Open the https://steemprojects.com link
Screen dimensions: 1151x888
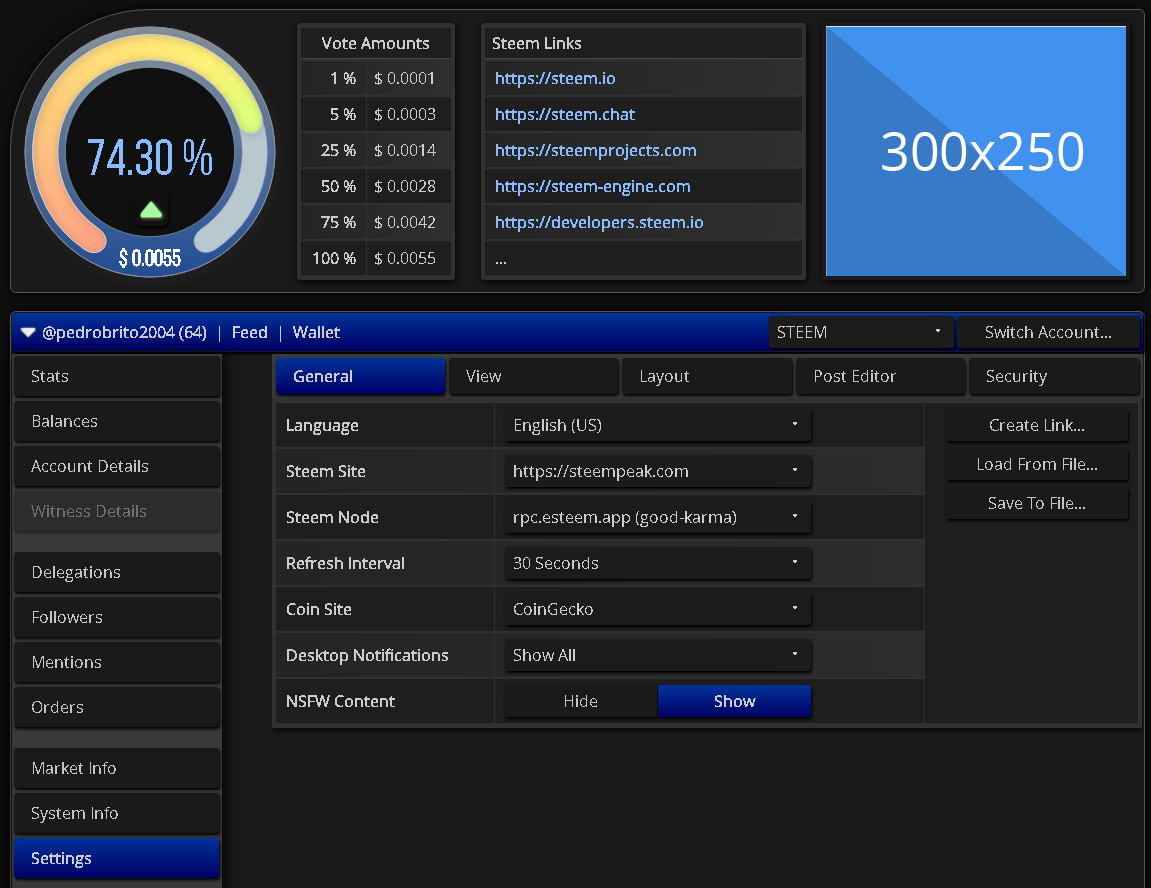coord(595,150)
